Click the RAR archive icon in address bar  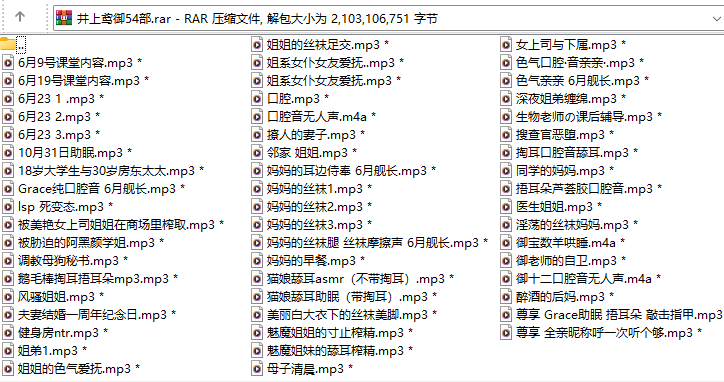point(64,18)
